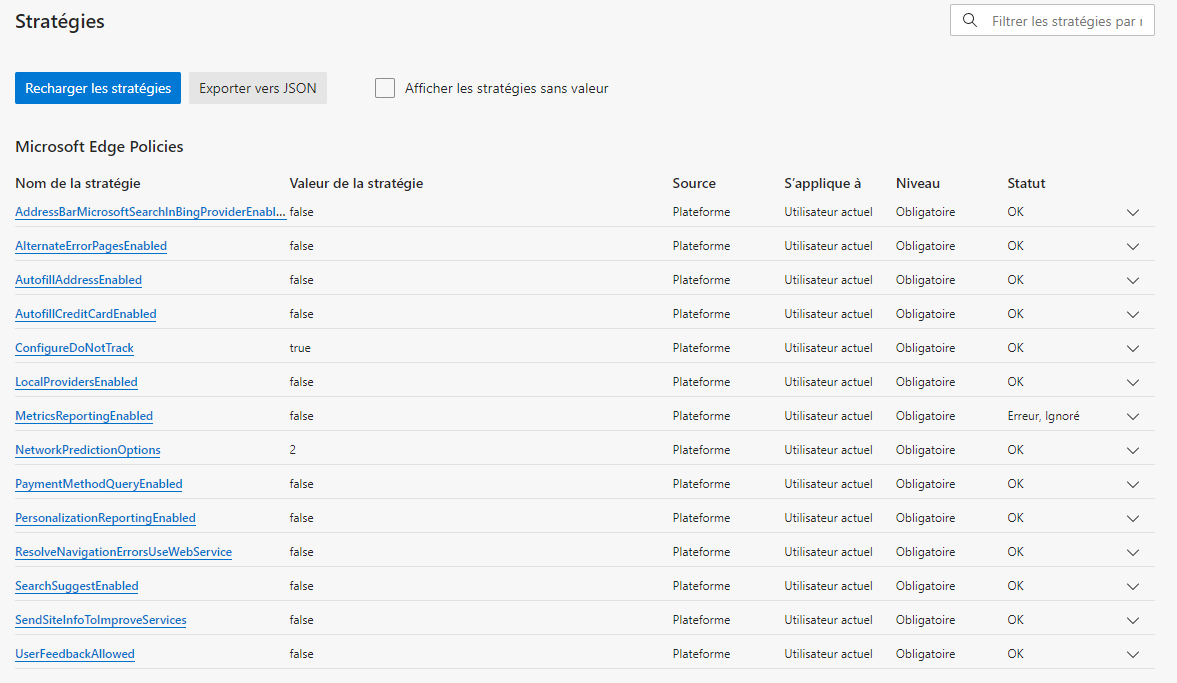Click 'OK' status in PaymentMethodQueryEnabled row
The height and width of the screenshot is (683, 1177).
(x=1016, y=484)
